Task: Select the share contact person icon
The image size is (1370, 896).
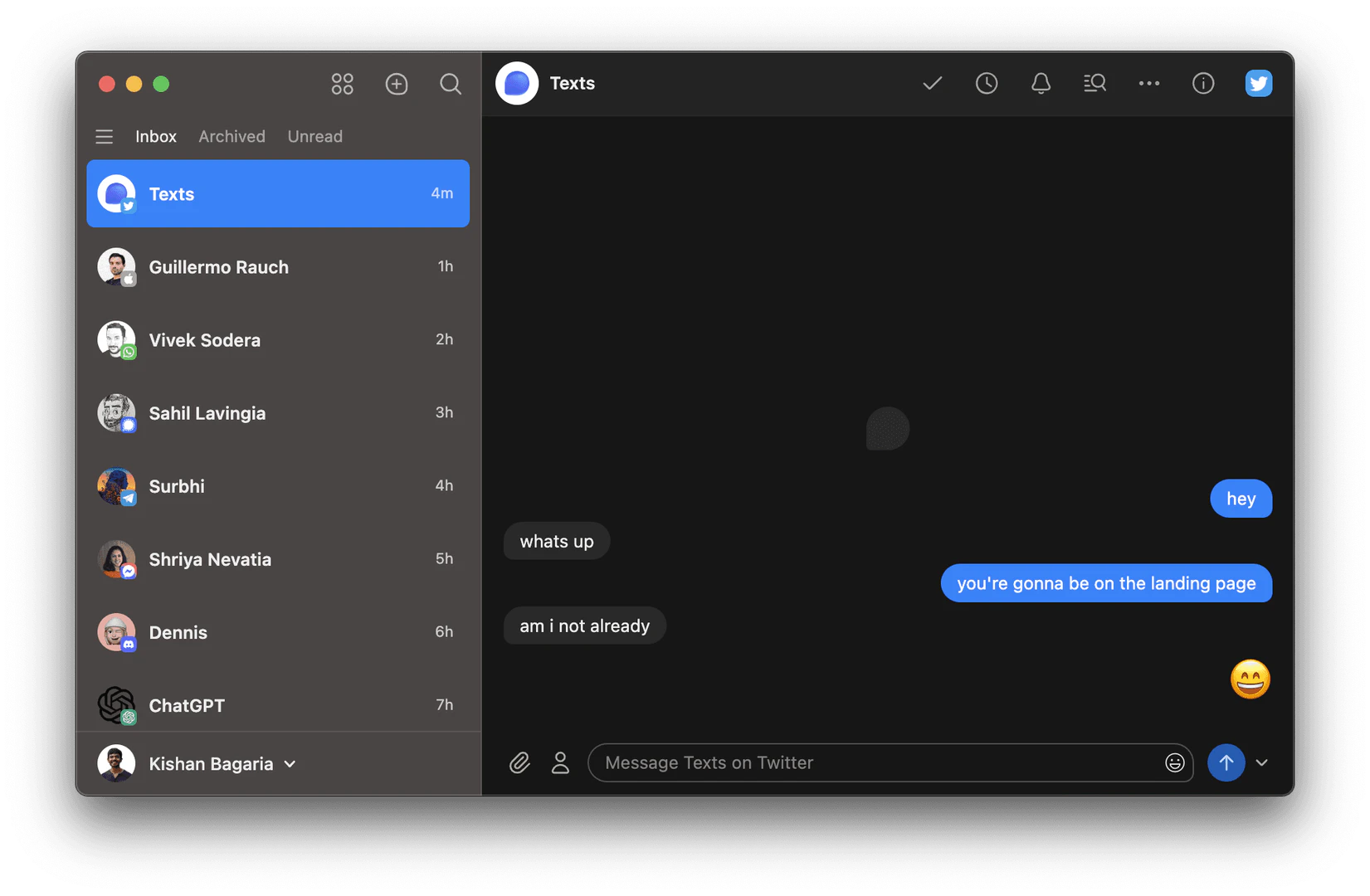Action: click(x=561, y=762)
